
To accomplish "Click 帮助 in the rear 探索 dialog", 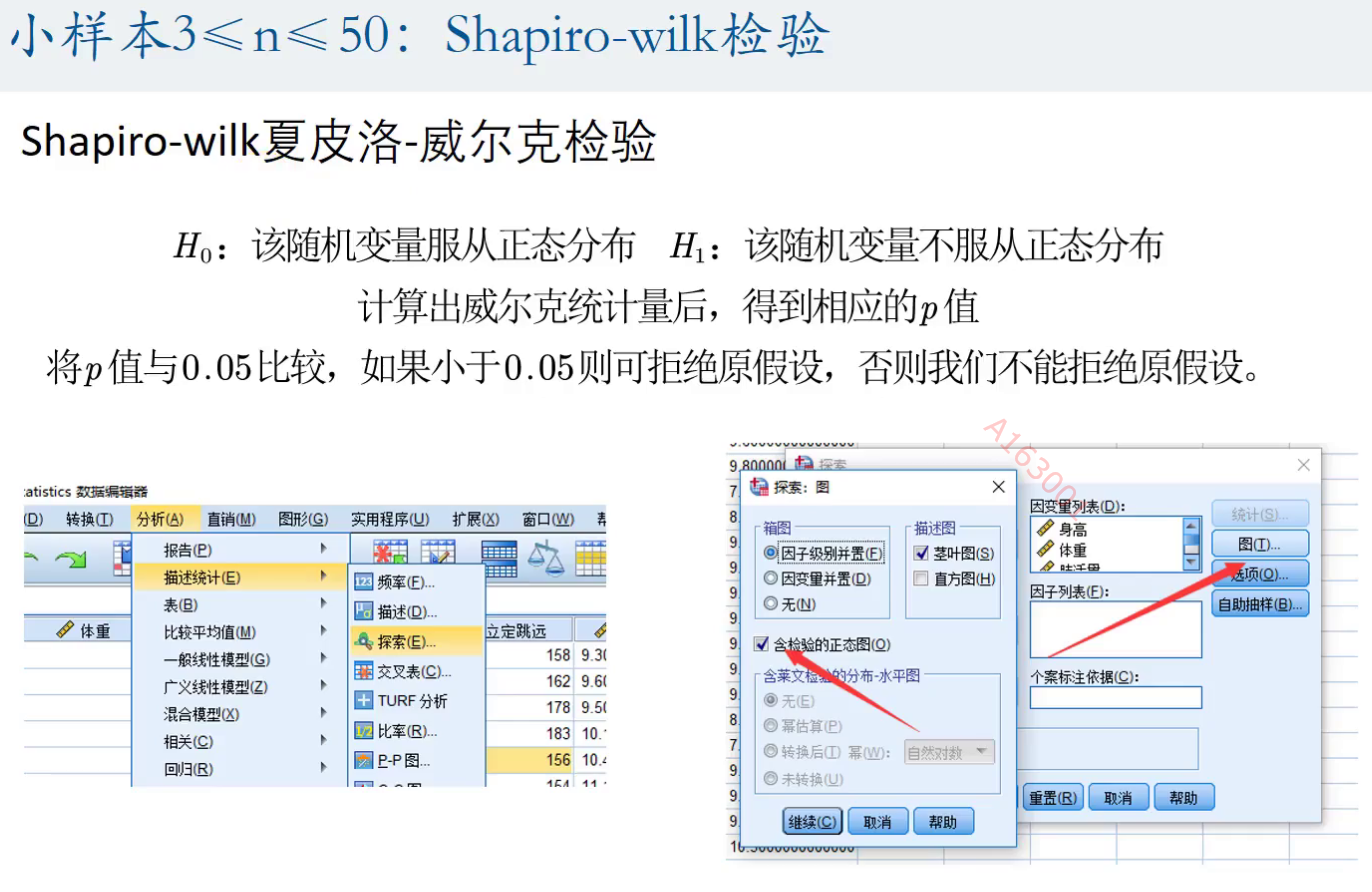I will [x=1184, y=797].
